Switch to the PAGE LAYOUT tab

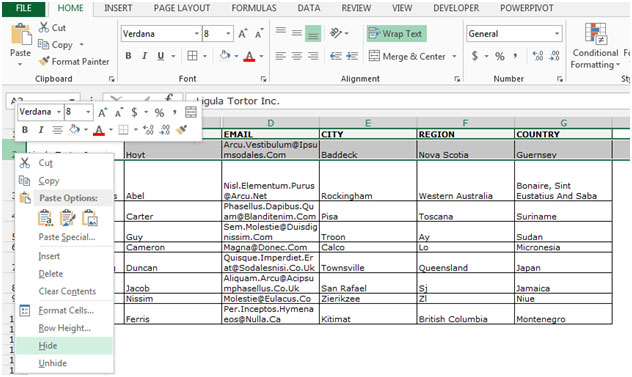tap(182, 8)
